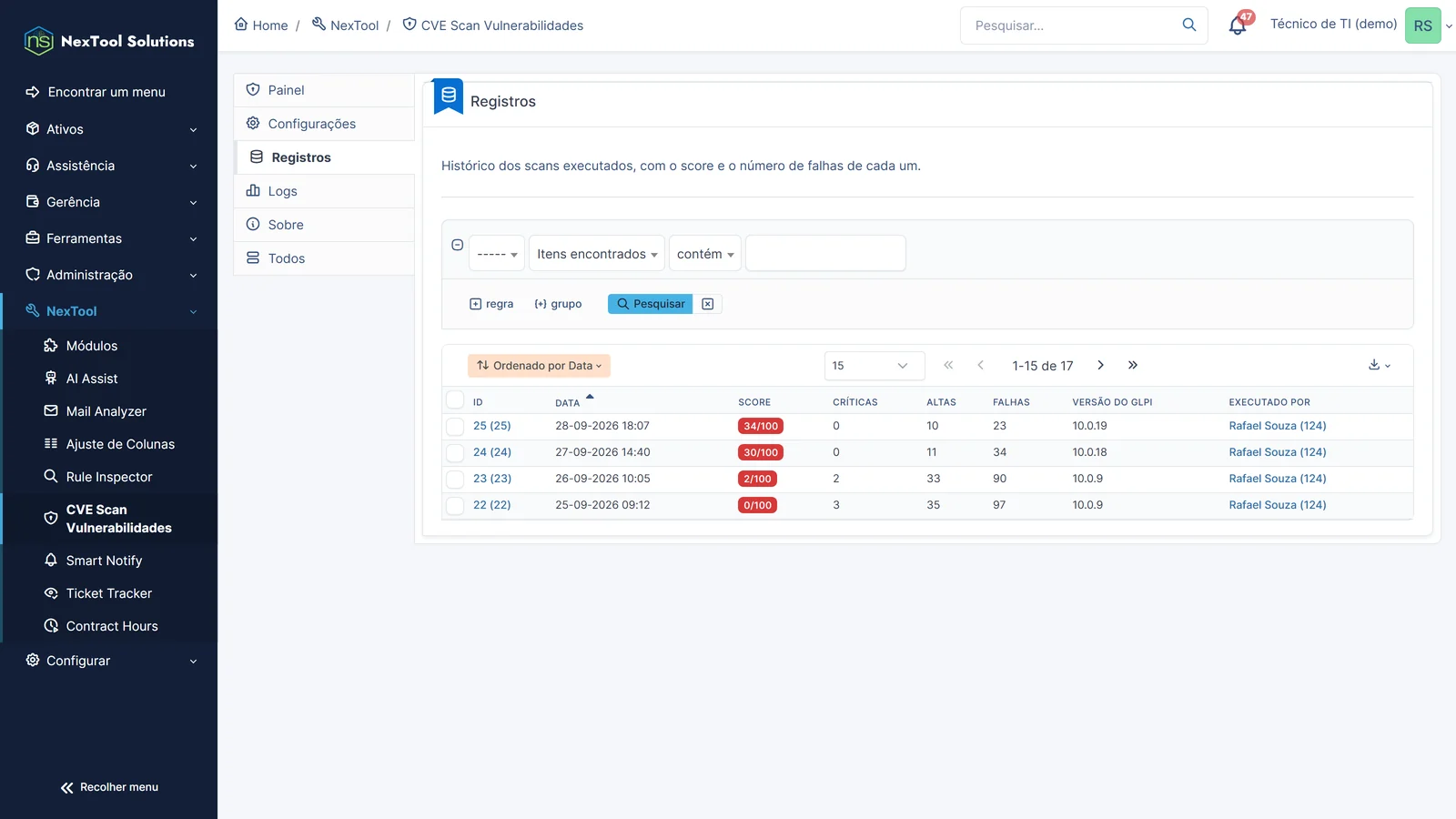Open the '-----' logical operator dropdown
This screenshot has width=1456, height=819.
[497, 254]
